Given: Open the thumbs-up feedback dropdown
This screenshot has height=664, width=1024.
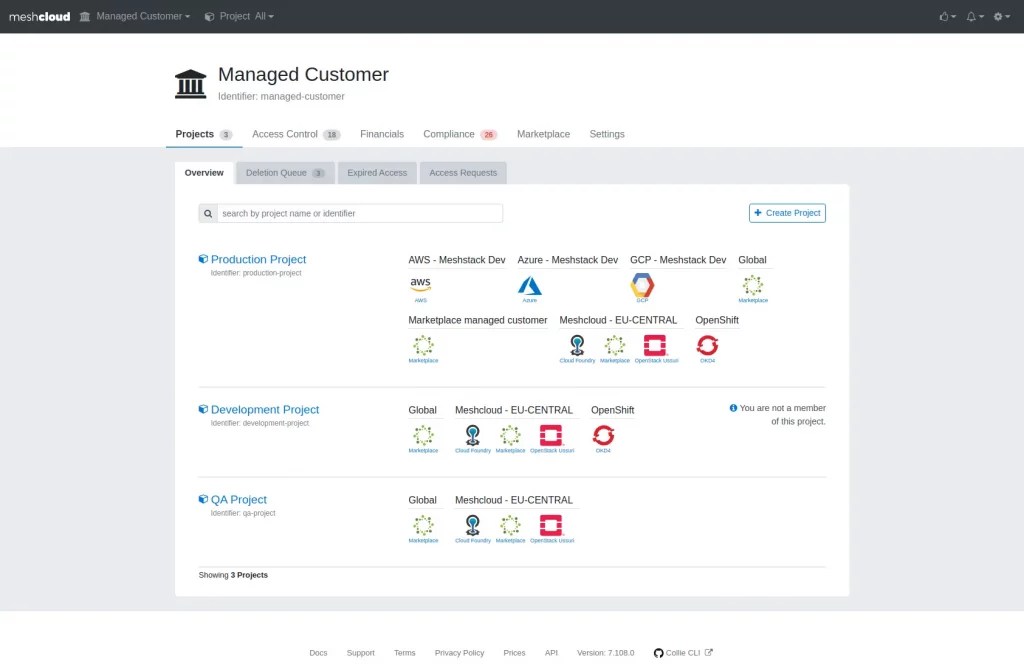Looking at the screenshot, I should tap(948, 16).
